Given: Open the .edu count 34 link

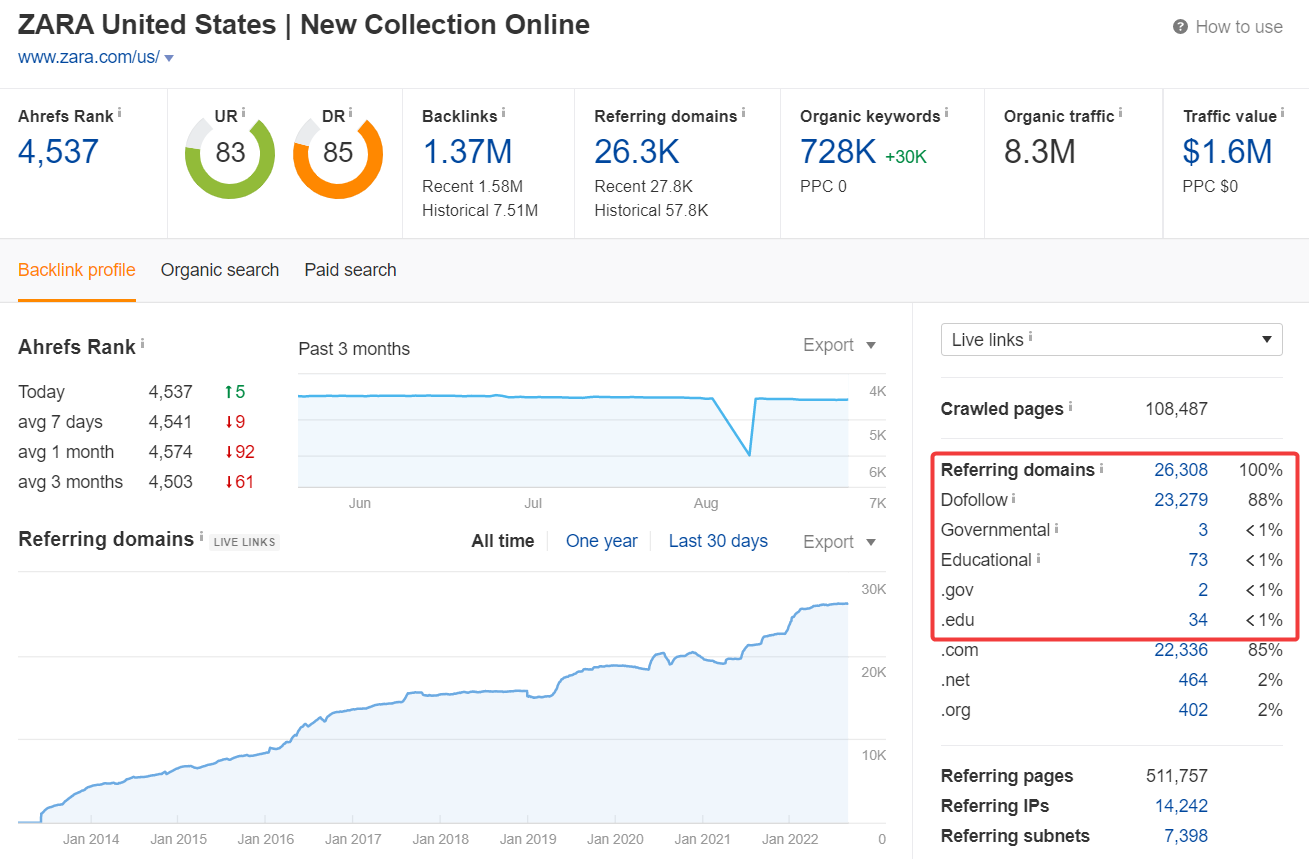Looking at the screenshot, I should (1198, 620).
